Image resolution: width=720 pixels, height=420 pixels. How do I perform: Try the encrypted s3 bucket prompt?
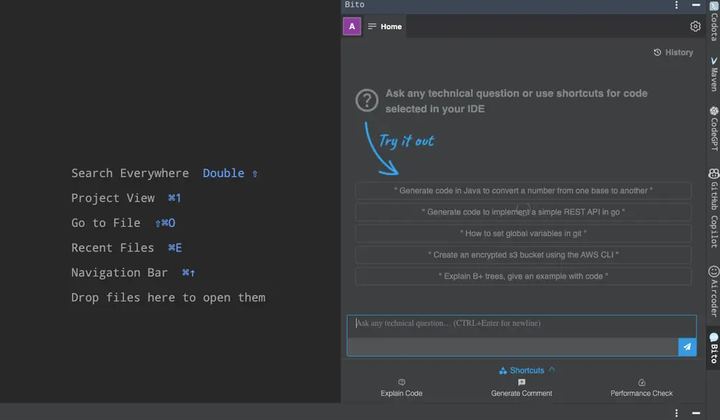pyautogui.click(x=523, y=255)
